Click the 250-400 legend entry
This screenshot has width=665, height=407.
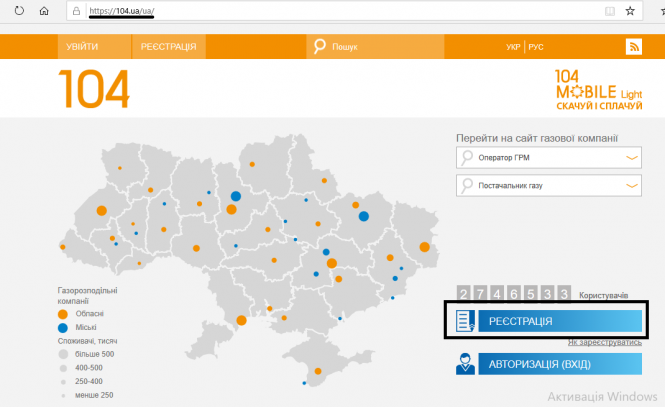pyautogui.click(x=89, y=382)
